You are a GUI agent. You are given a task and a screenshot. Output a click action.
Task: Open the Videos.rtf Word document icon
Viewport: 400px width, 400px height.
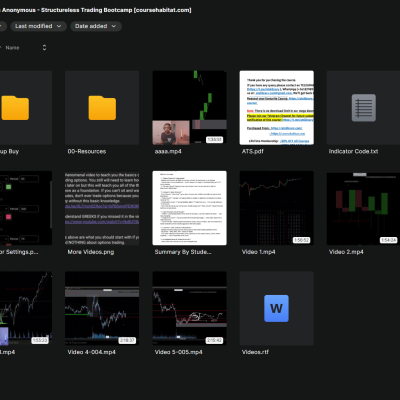click(x=276, y=308)
